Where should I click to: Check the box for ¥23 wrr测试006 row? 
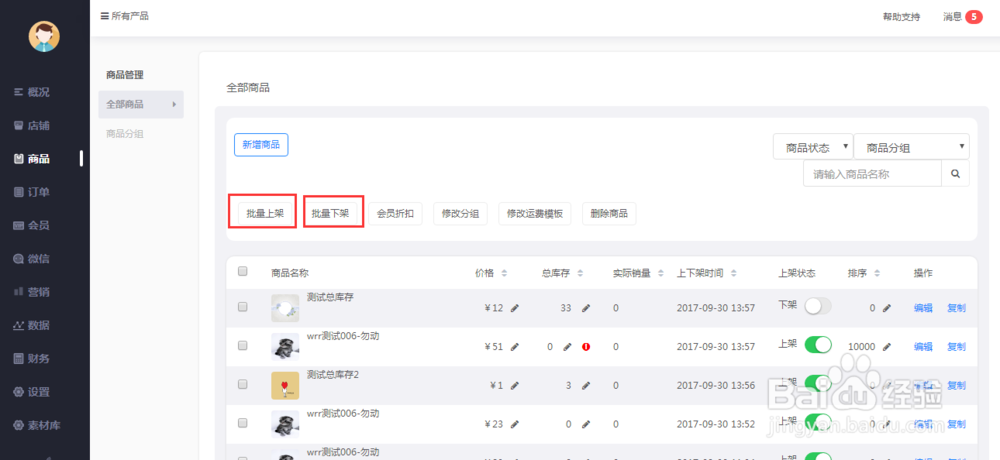[242, 422]
